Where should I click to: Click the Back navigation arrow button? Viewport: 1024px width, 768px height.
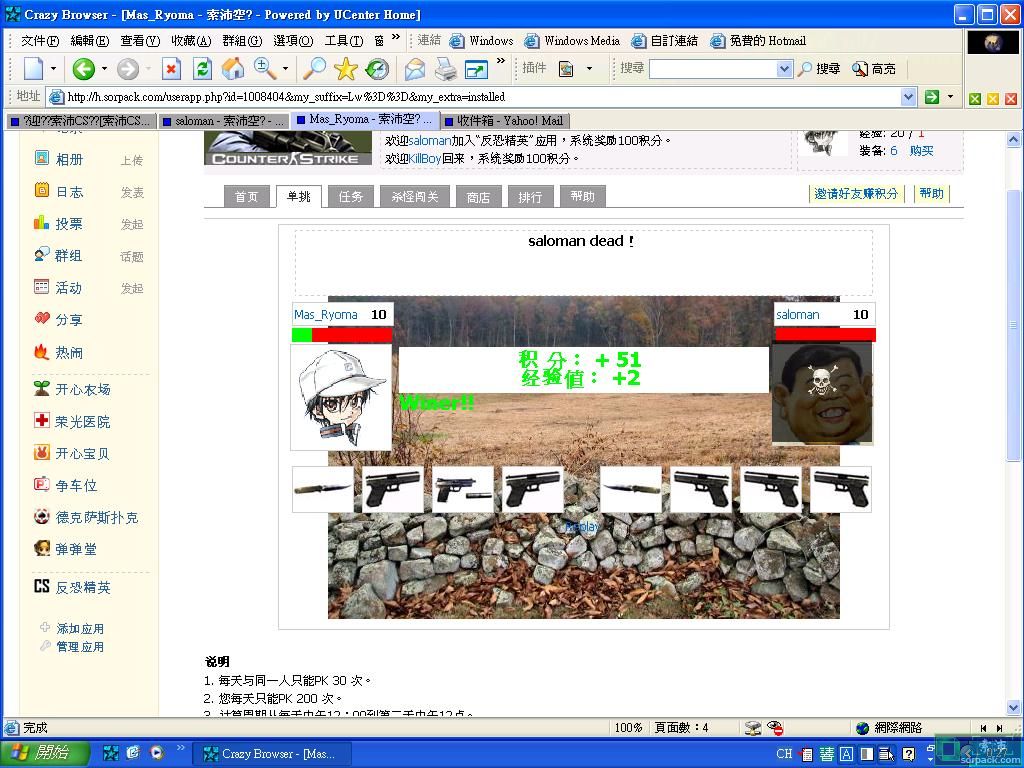click(x=84, y=69)
